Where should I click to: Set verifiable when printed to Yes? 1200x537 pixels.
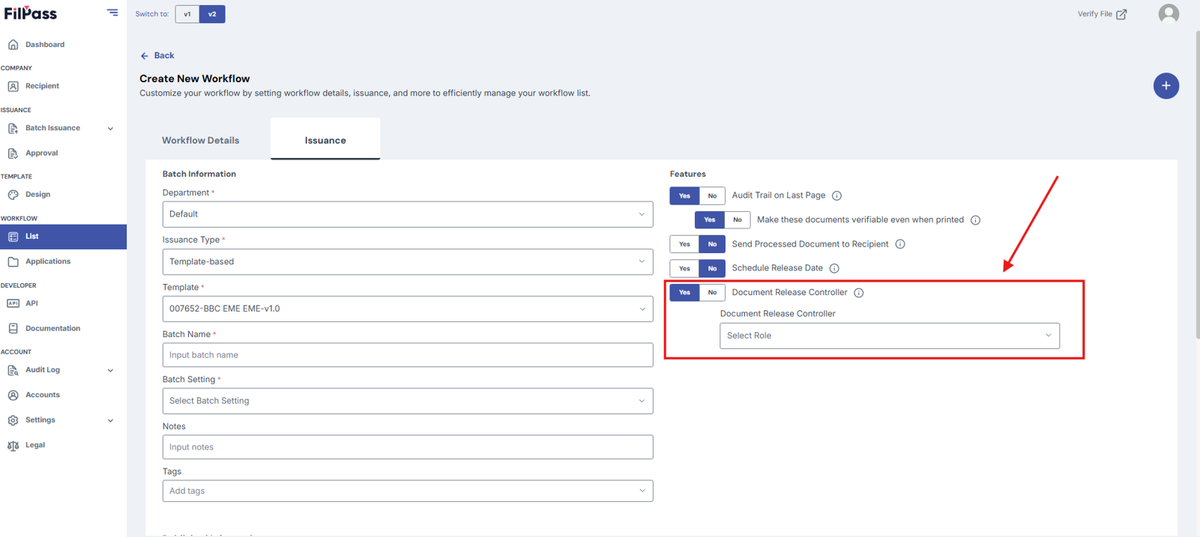pyautogui.click(x=709, y=220)
